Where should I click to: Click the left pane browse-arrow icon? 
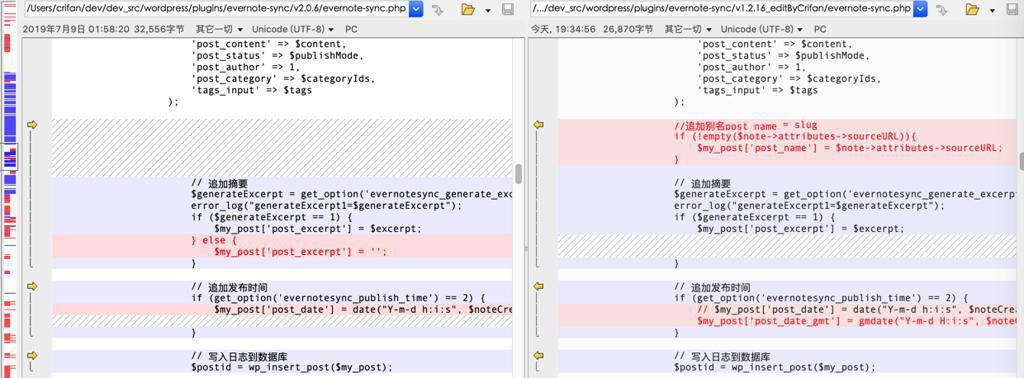pos(438,10)
